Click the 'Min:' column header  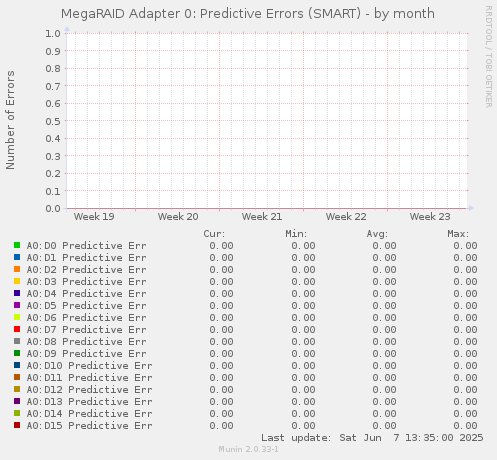[296, 234]
